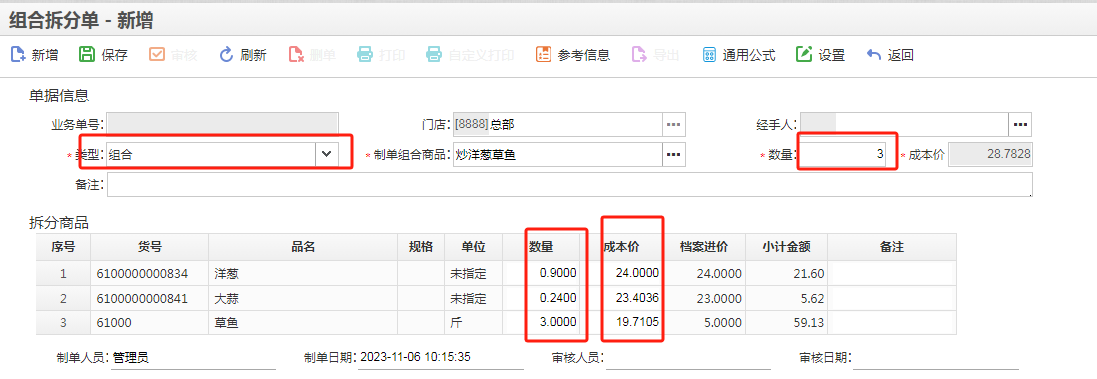Click the 刷新 refresh icon
This screenshot has width=1097, height=379.
click(226, 55)
